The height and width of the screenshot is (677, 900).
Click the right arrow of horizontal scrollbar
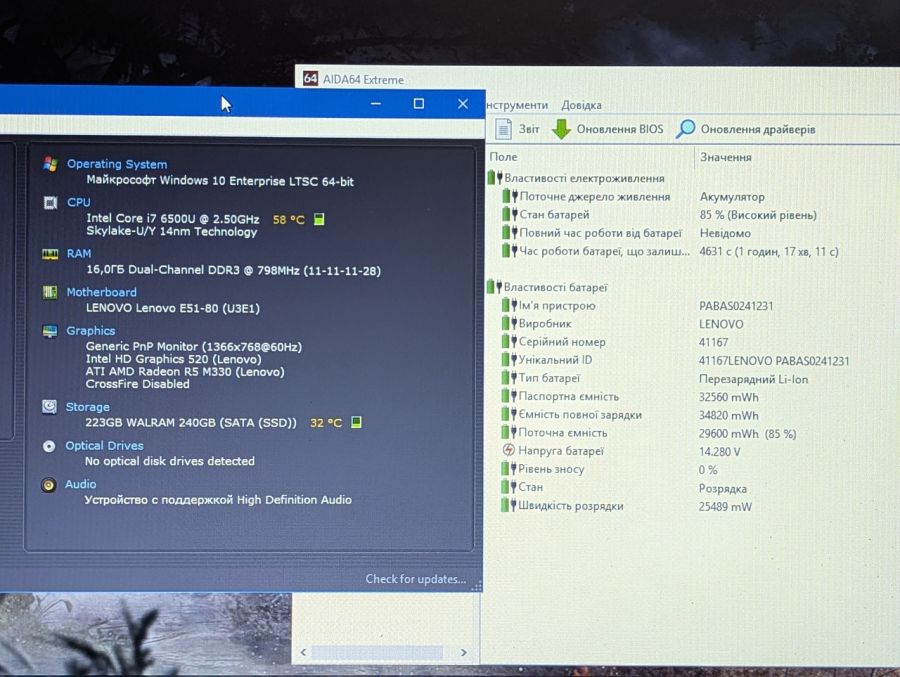point(464,652)
